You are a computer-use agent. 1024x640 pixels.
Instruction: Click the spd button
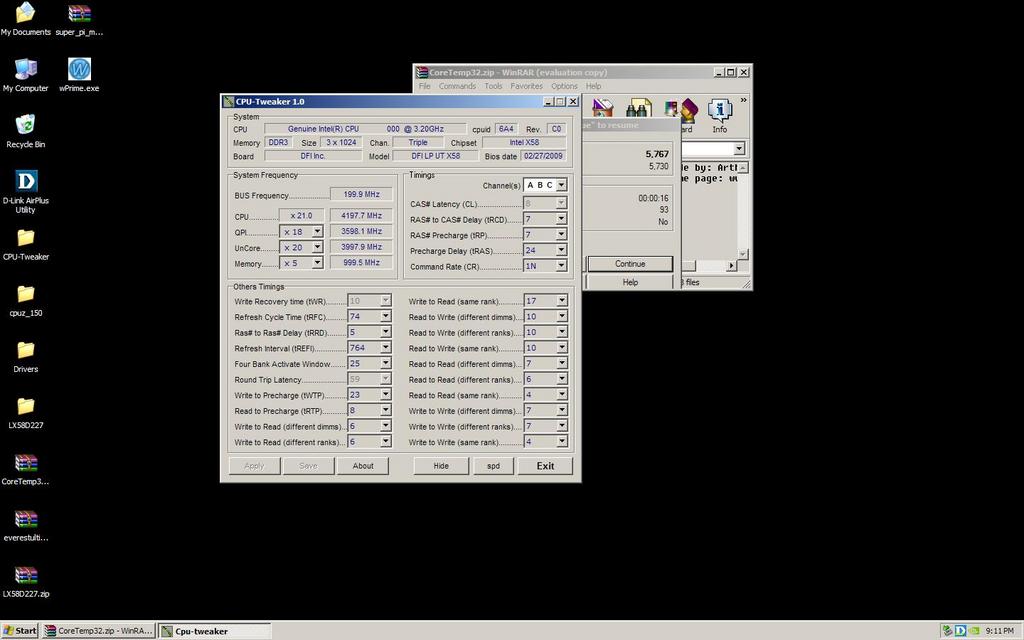493,466
